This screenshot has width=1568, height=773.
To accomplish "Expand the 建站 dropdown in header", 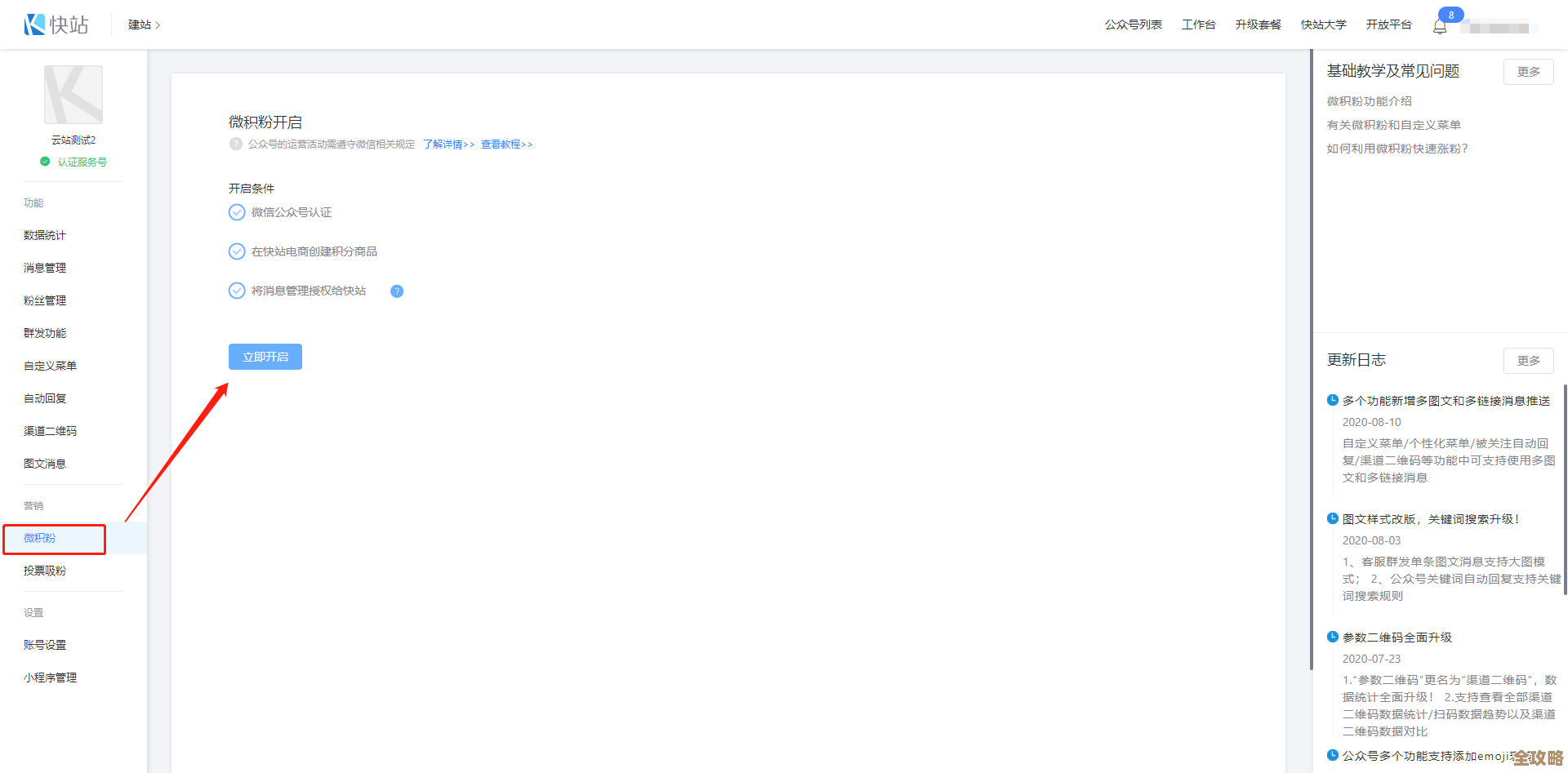I will point(144,24).
